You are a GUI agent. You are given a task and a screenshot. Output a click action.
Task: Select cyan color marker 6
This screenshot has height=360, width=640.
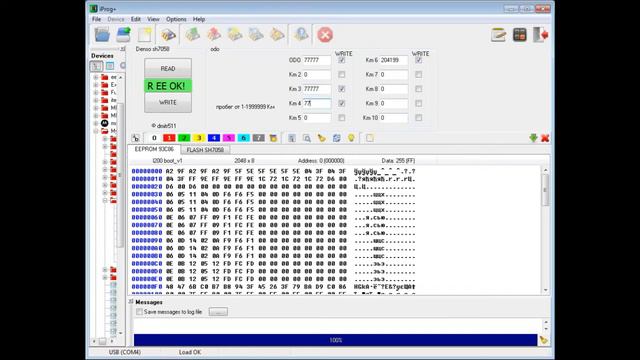pos(244,138)
